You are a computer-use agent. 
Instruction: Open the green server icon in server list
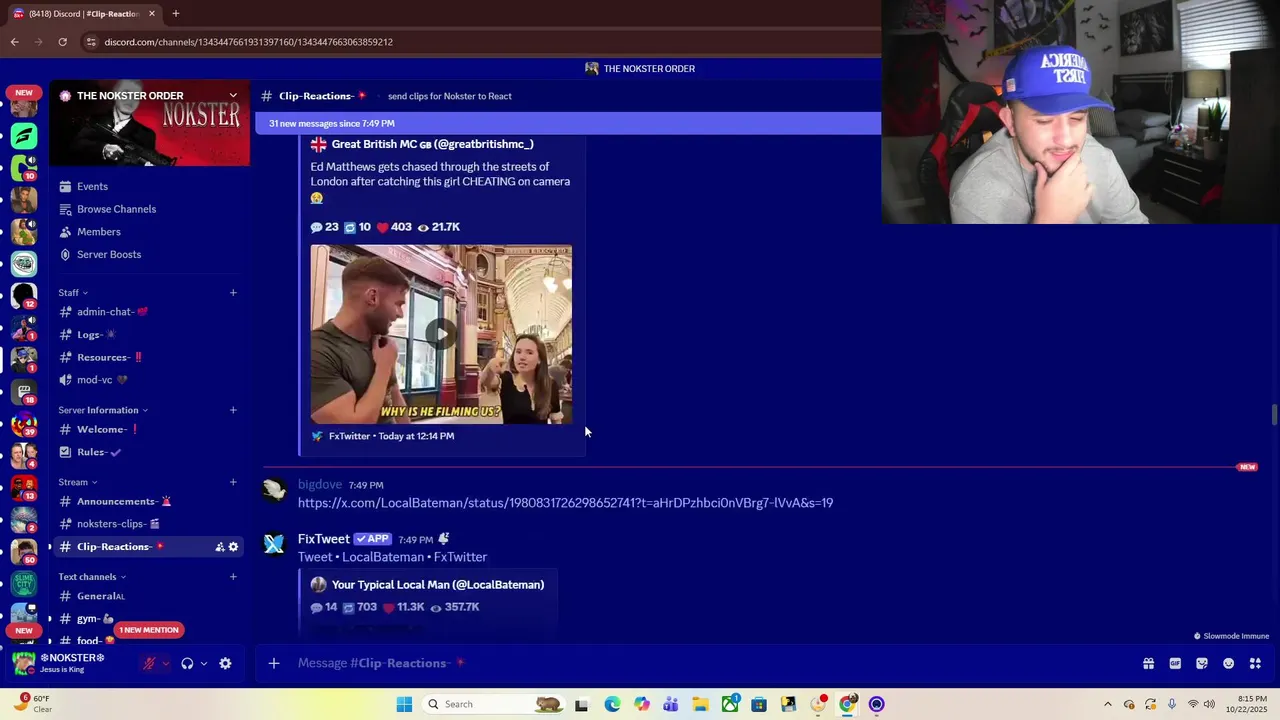point(24,136)
